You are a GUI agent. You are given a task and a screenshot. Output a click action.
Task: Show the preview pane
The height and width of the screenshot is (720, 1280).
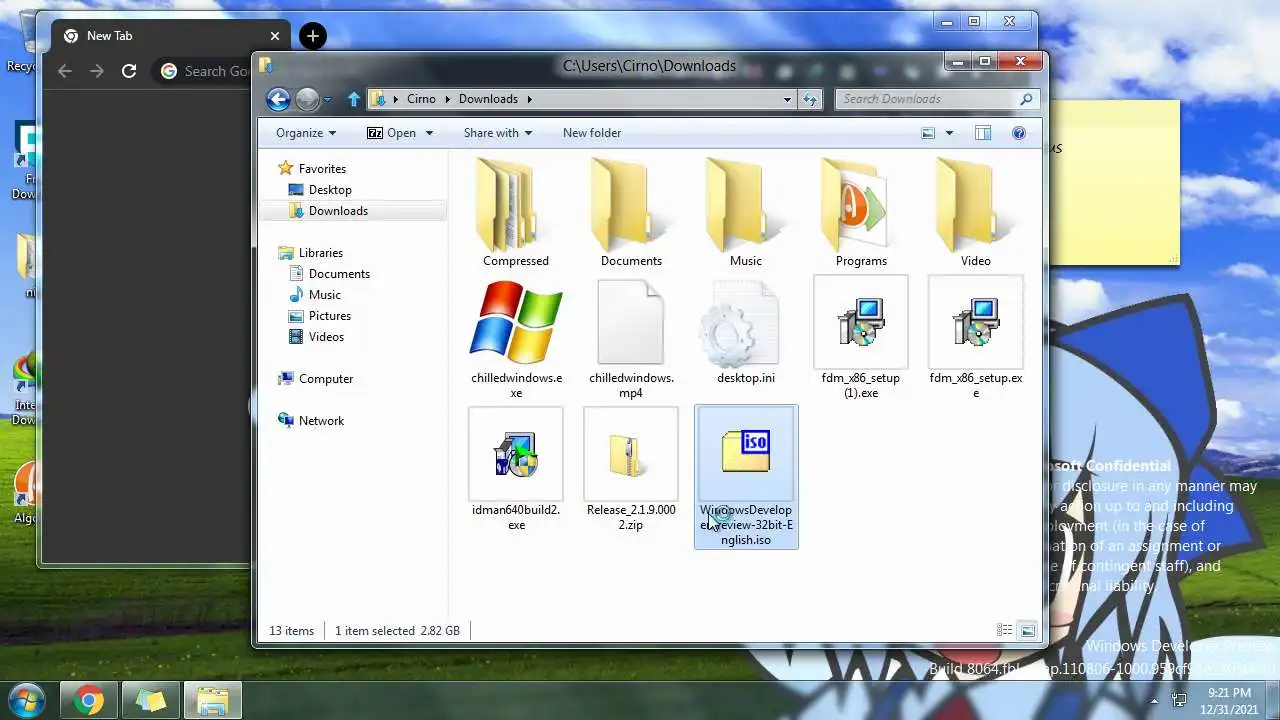(x=983, y=133)
